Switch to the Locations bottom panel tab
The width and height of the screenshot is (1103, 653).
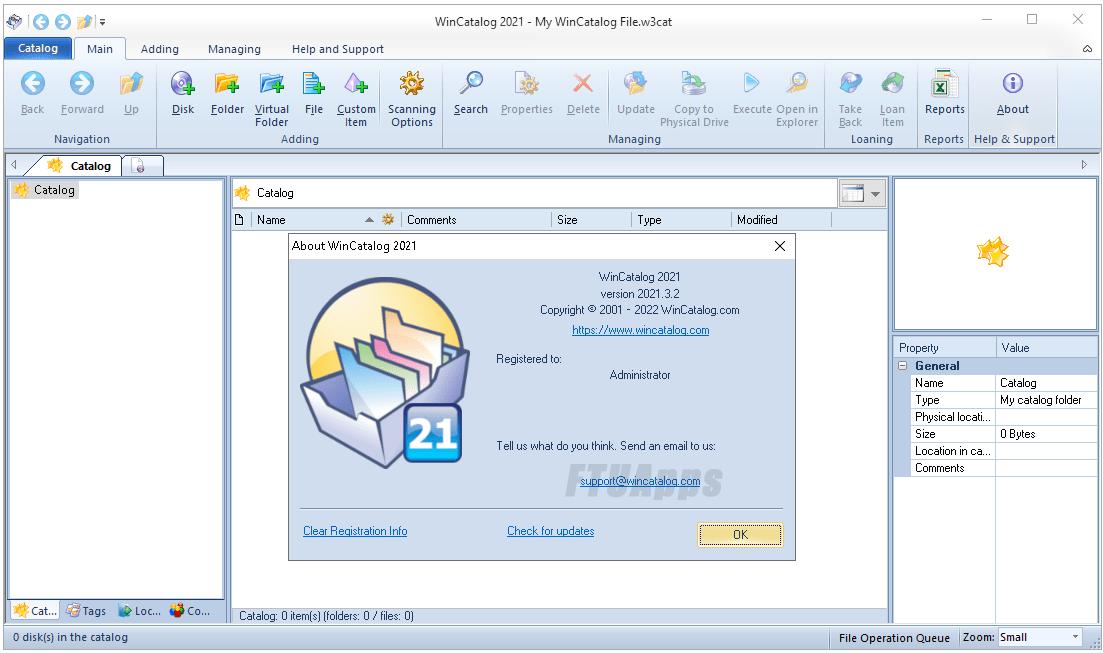[139, 611]
